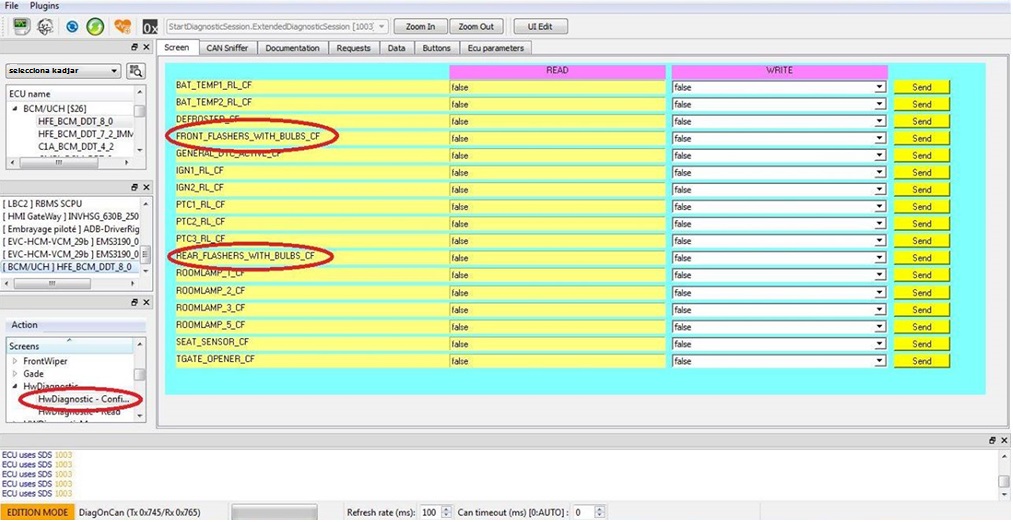Click the orange heart diagnostic icon
Viewport: 1013px width, 522px height.
tap(123, 26)
